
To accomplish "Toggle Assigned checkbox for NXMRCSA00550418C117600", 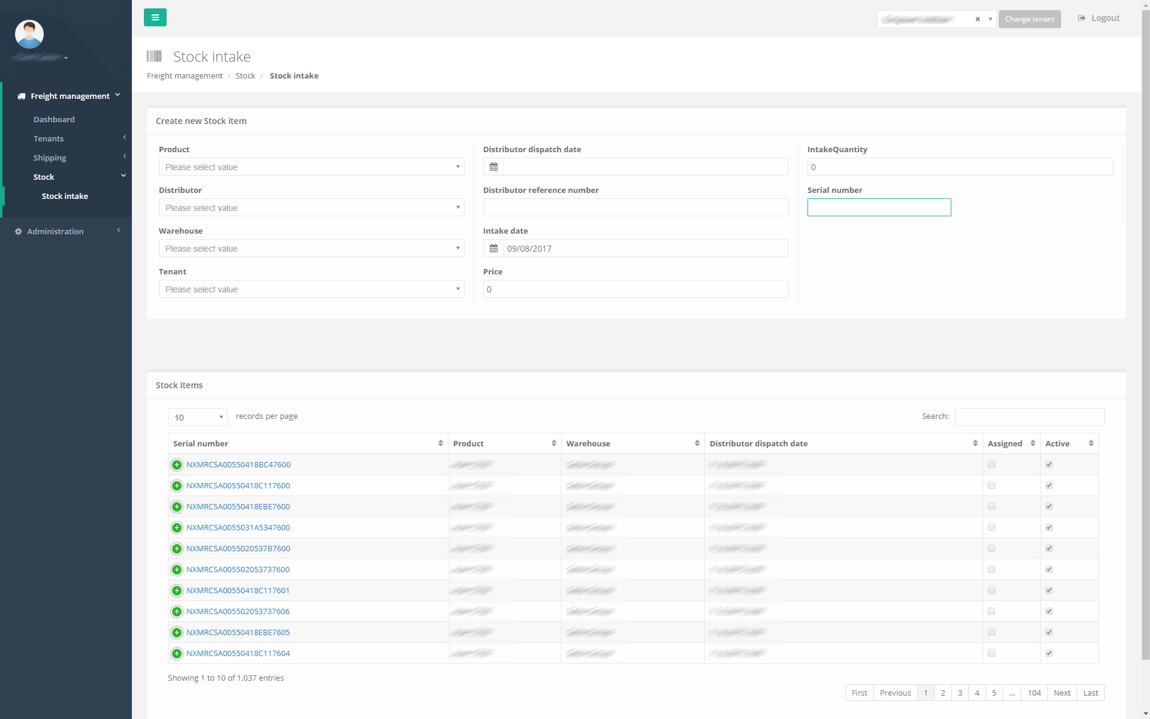I will click(992, 486).
